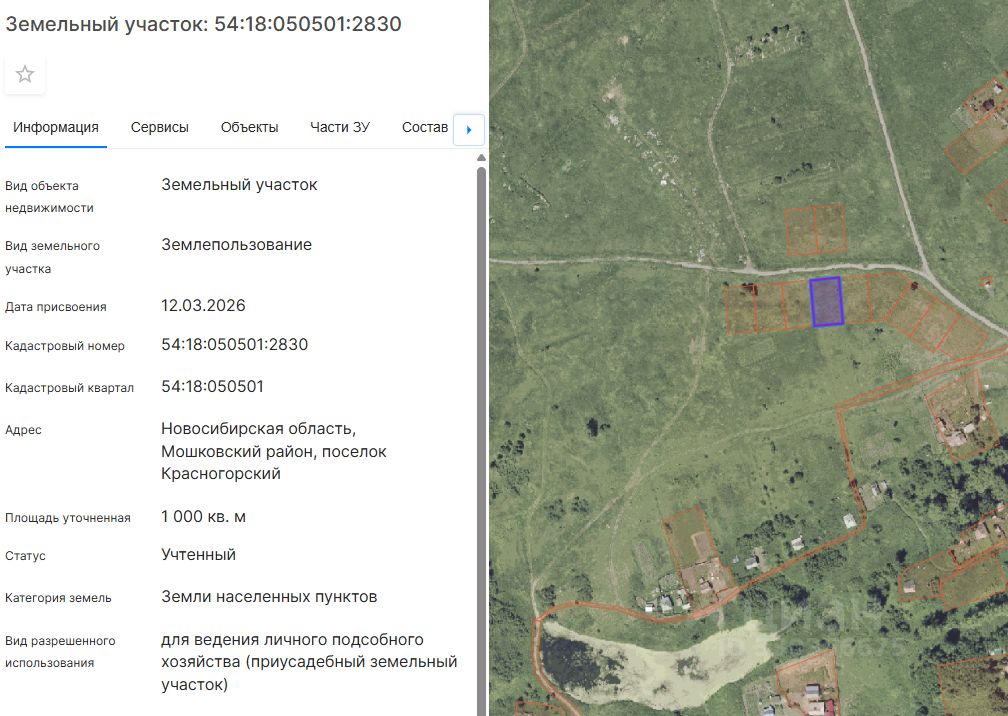Click the info panel vertical scrollbar
The image size is (1008, 716).
point(482,441)
